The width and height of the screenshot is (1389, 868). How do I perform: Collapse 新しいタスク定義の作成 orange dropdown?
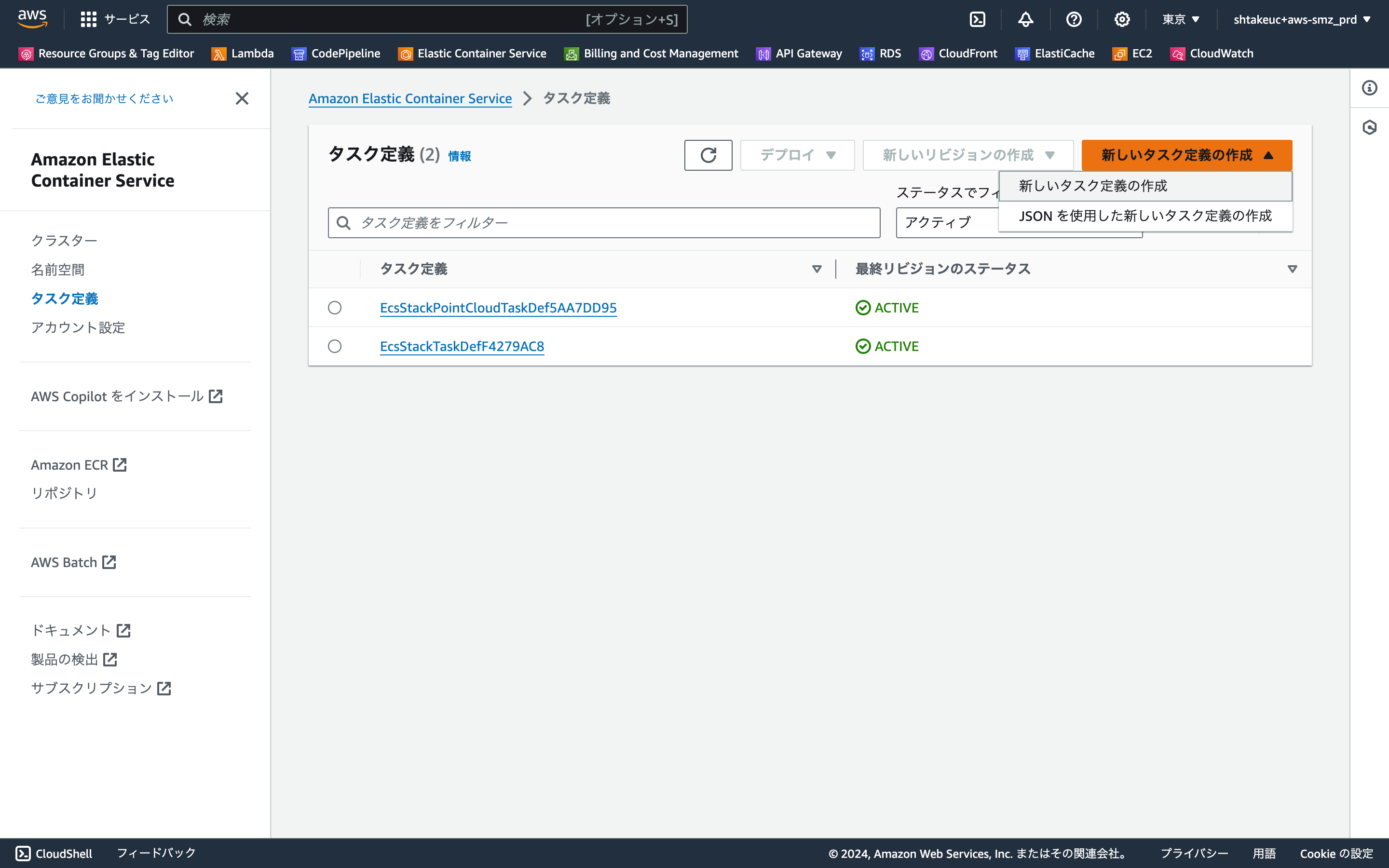coord(1187,155)
